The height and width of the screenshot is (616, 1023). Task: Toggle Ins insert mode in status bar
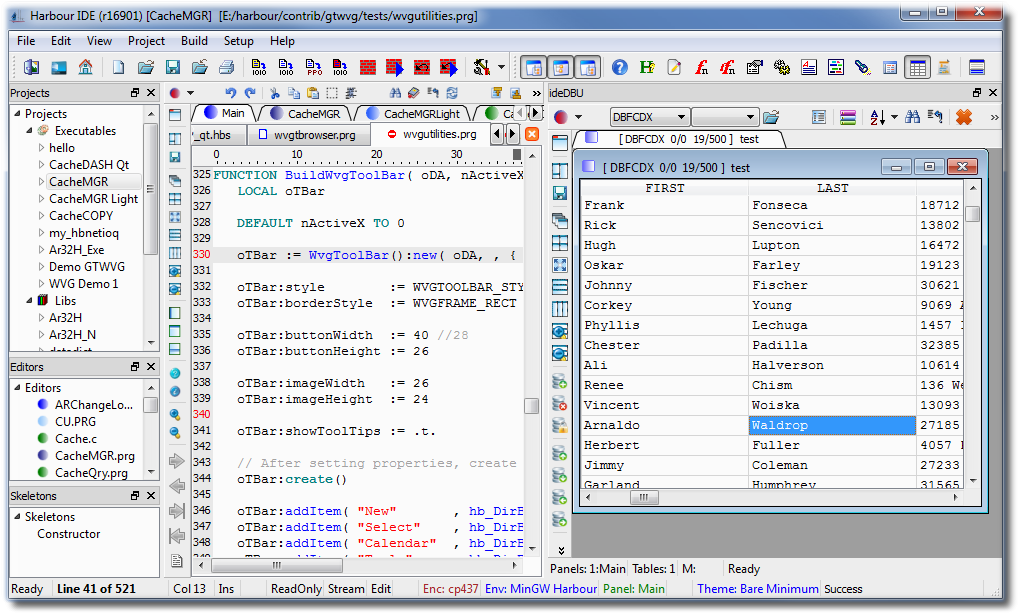(227, 589)
